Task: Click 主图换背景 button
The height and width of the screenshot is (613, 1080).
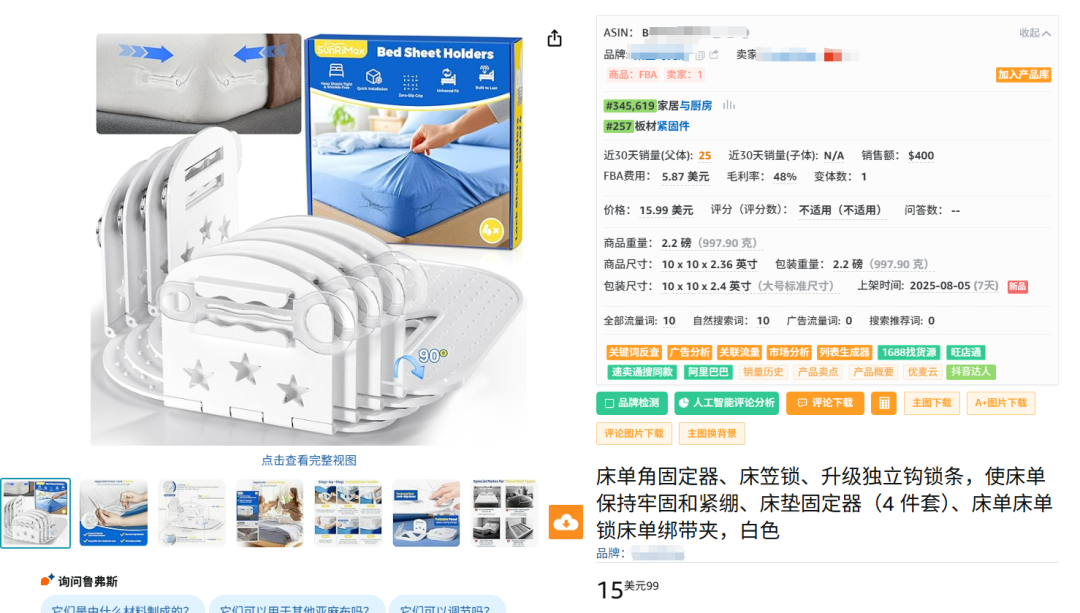Action: (x=712, y=433)
